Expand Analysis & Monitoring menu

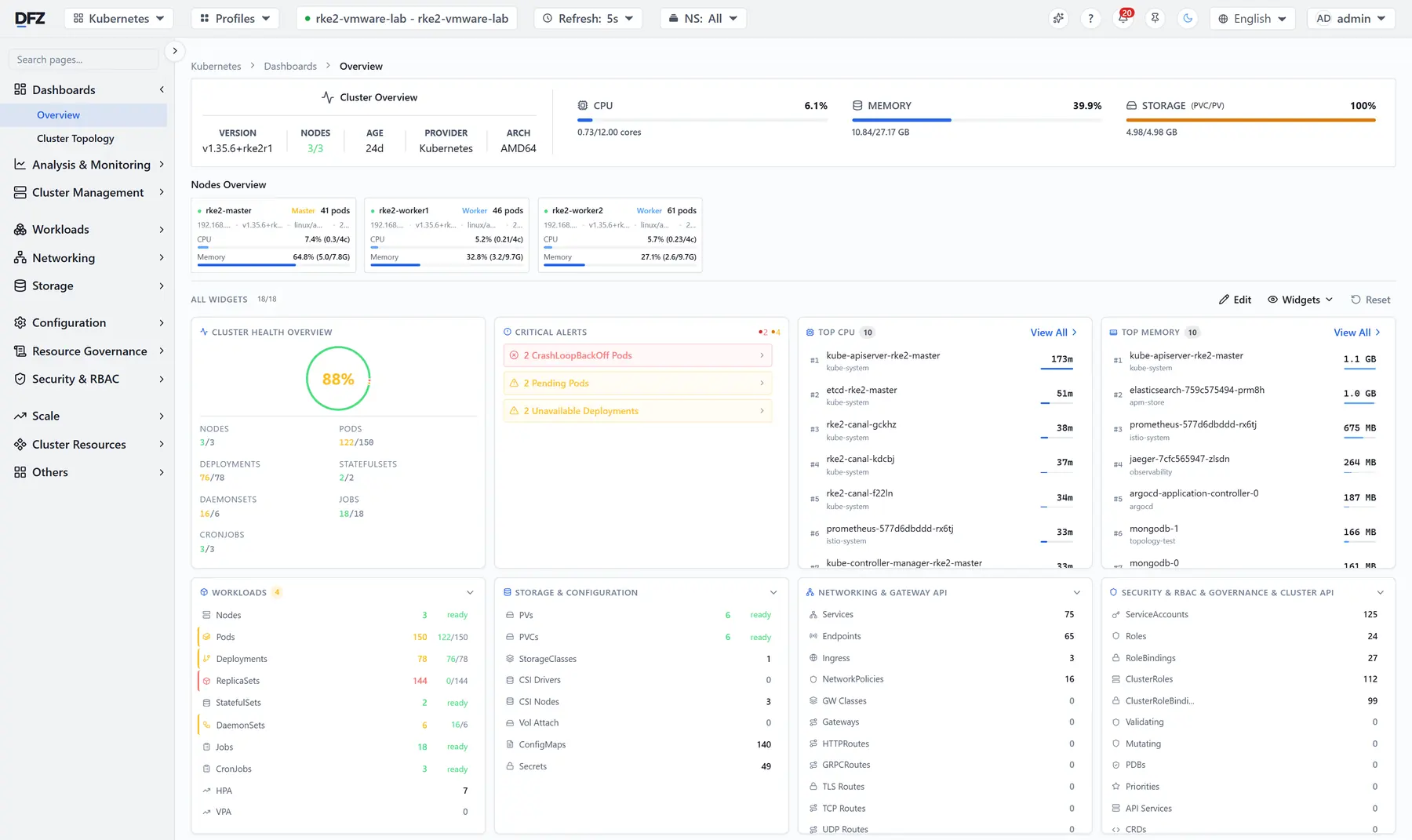tap(89, 165)
